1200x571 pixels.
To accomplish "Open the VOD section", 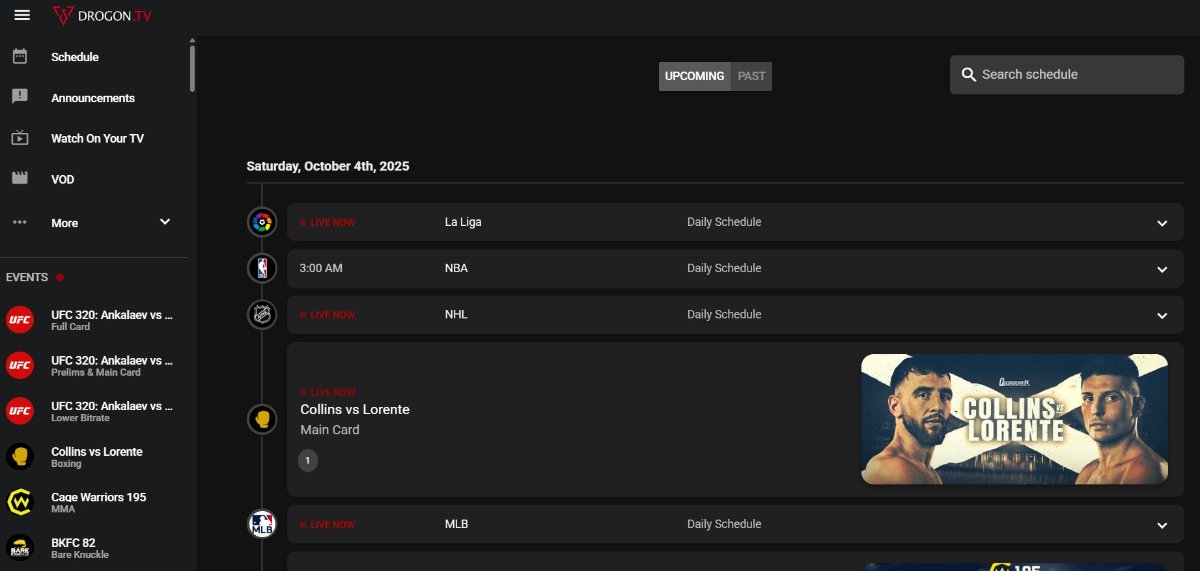I will [x=63, y=179].
